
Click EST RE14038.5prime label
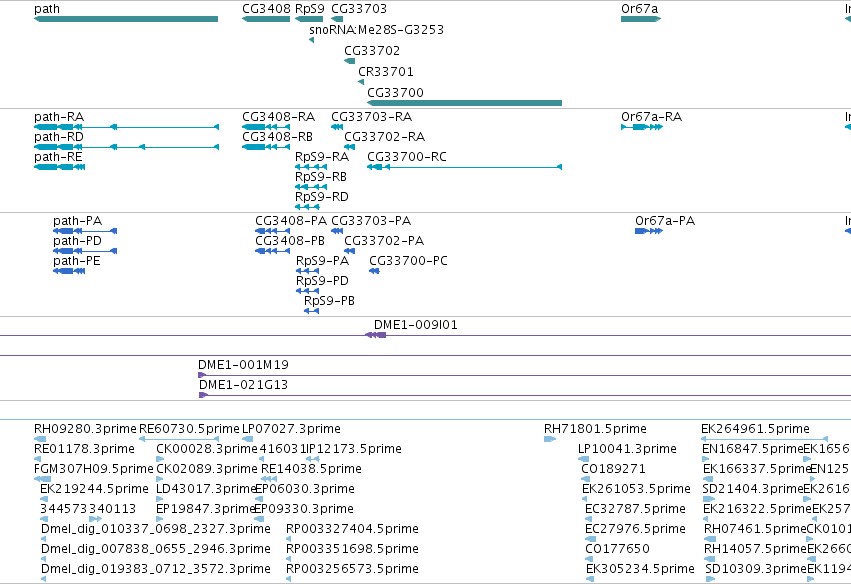[x=311, y=469]
